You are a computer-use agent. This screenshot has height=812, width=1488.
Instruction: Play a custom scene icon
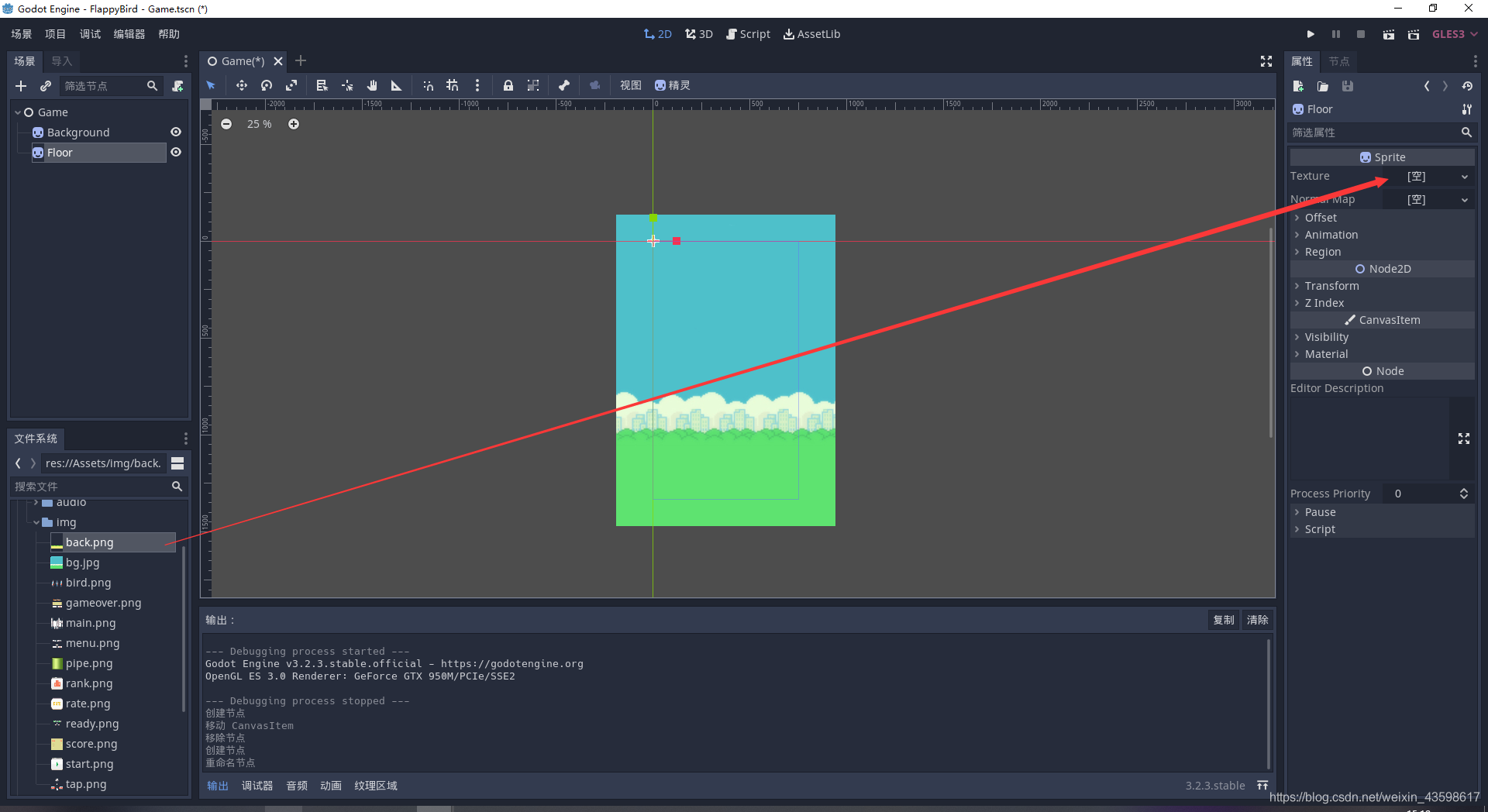coord(1414,34)
